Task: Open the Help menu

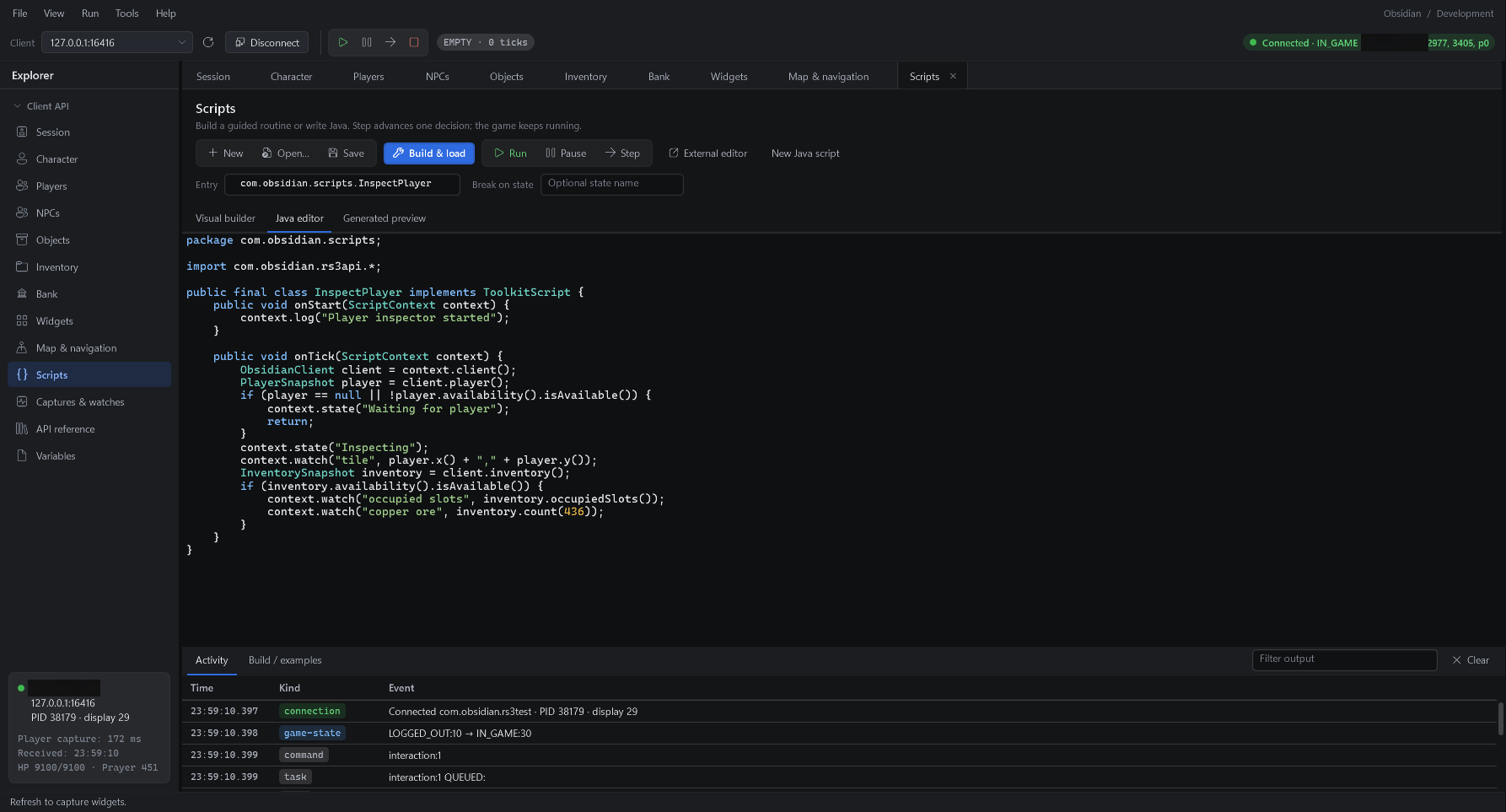Action: 166,13
